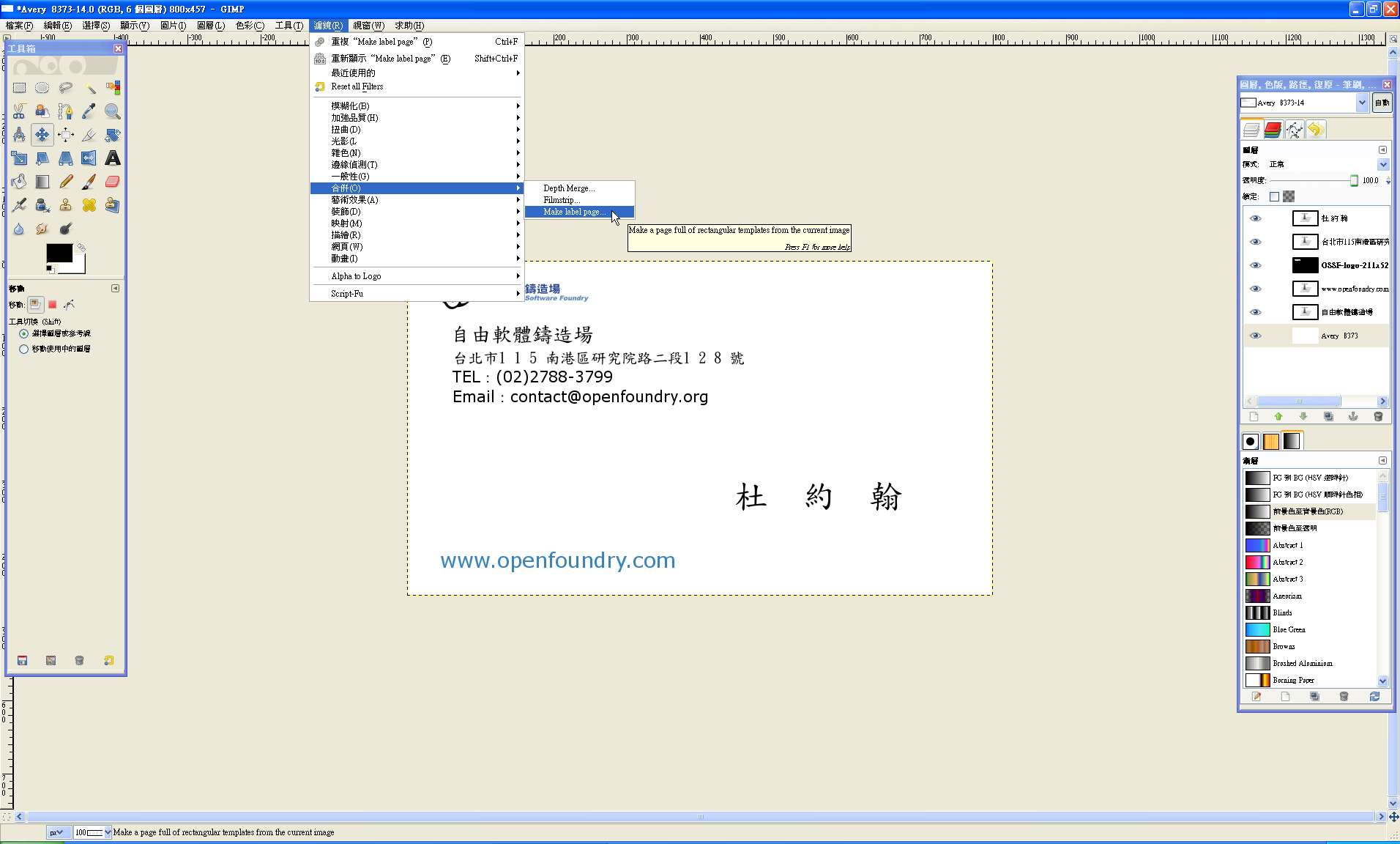Image resolution: width=1400 pixels, height=844 pixels.
Task: Select the Flip tool
Action: [x=89, y=158]
